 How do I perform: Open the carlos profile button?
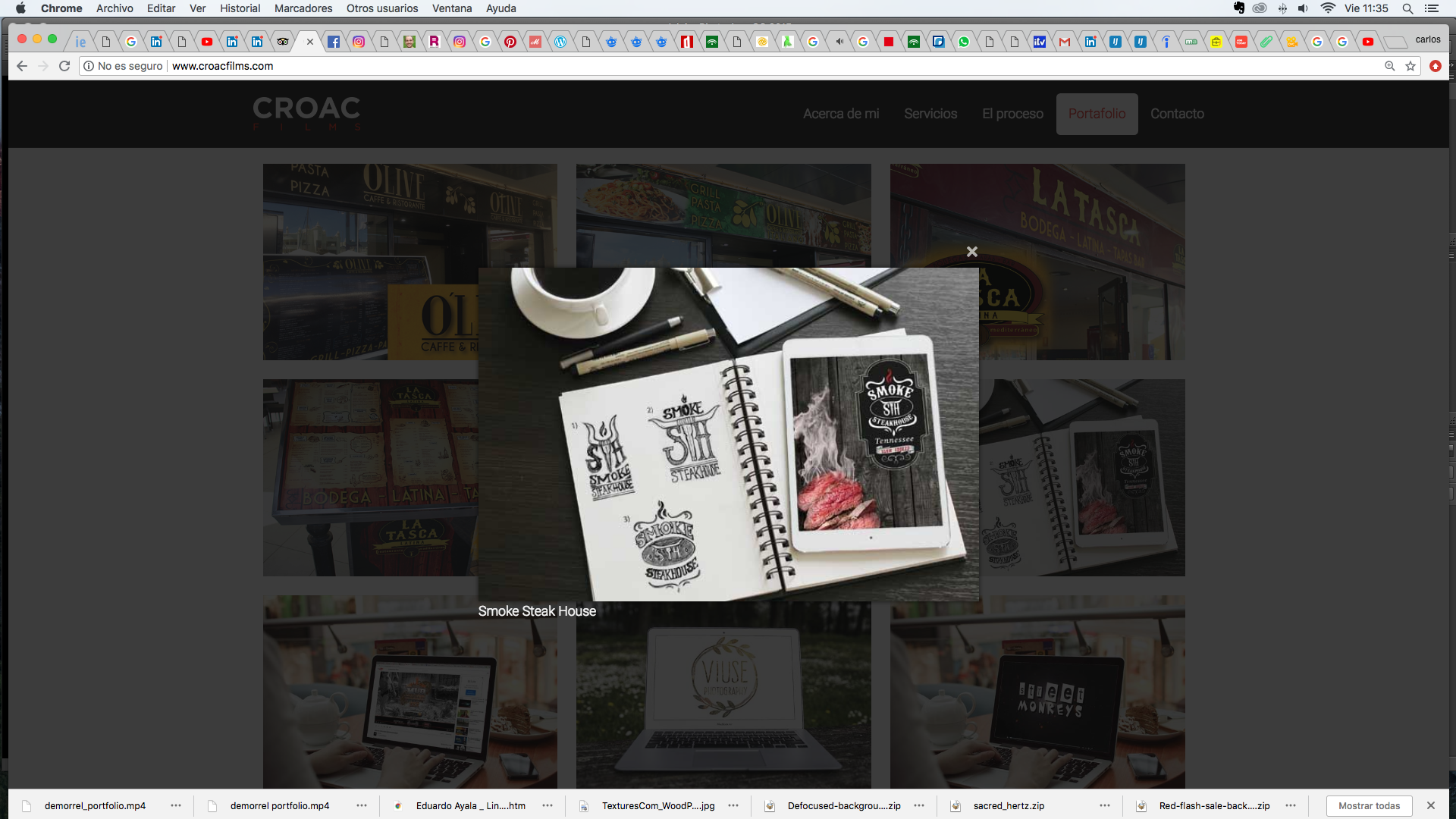pyautogui.click(x=1427, y=39)
